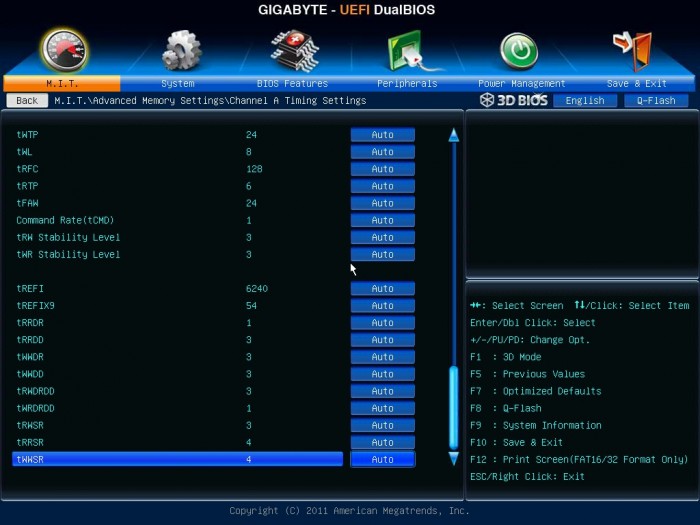Open the tWL Auto option

383,152
